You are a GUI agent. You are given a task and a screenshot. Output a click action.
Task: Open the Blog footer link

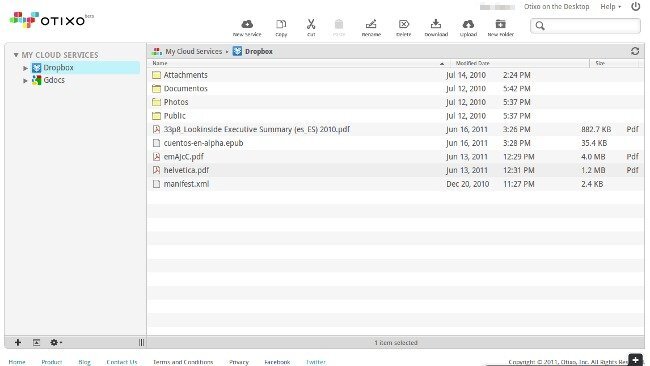[85, 362]
